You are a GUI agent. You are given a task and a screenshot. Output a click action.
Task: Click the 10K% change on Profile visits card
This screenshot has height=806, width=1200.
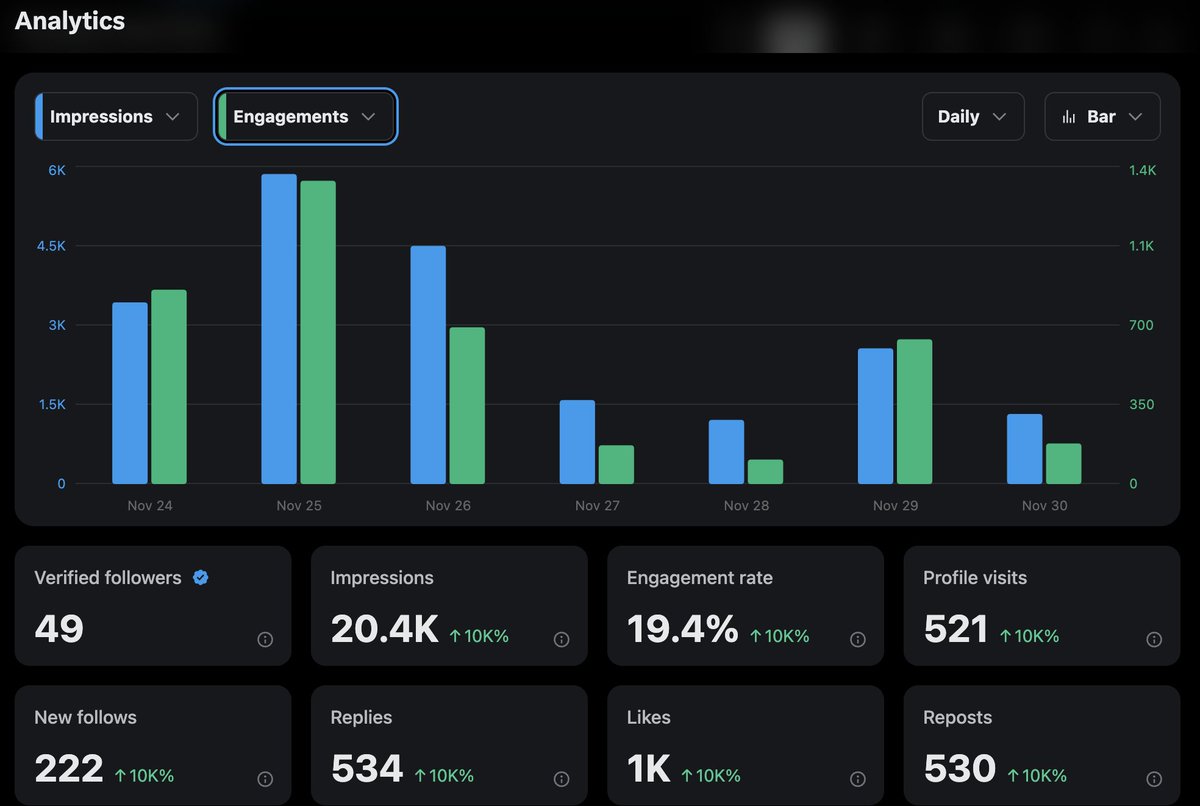[x=1029, y=636]
